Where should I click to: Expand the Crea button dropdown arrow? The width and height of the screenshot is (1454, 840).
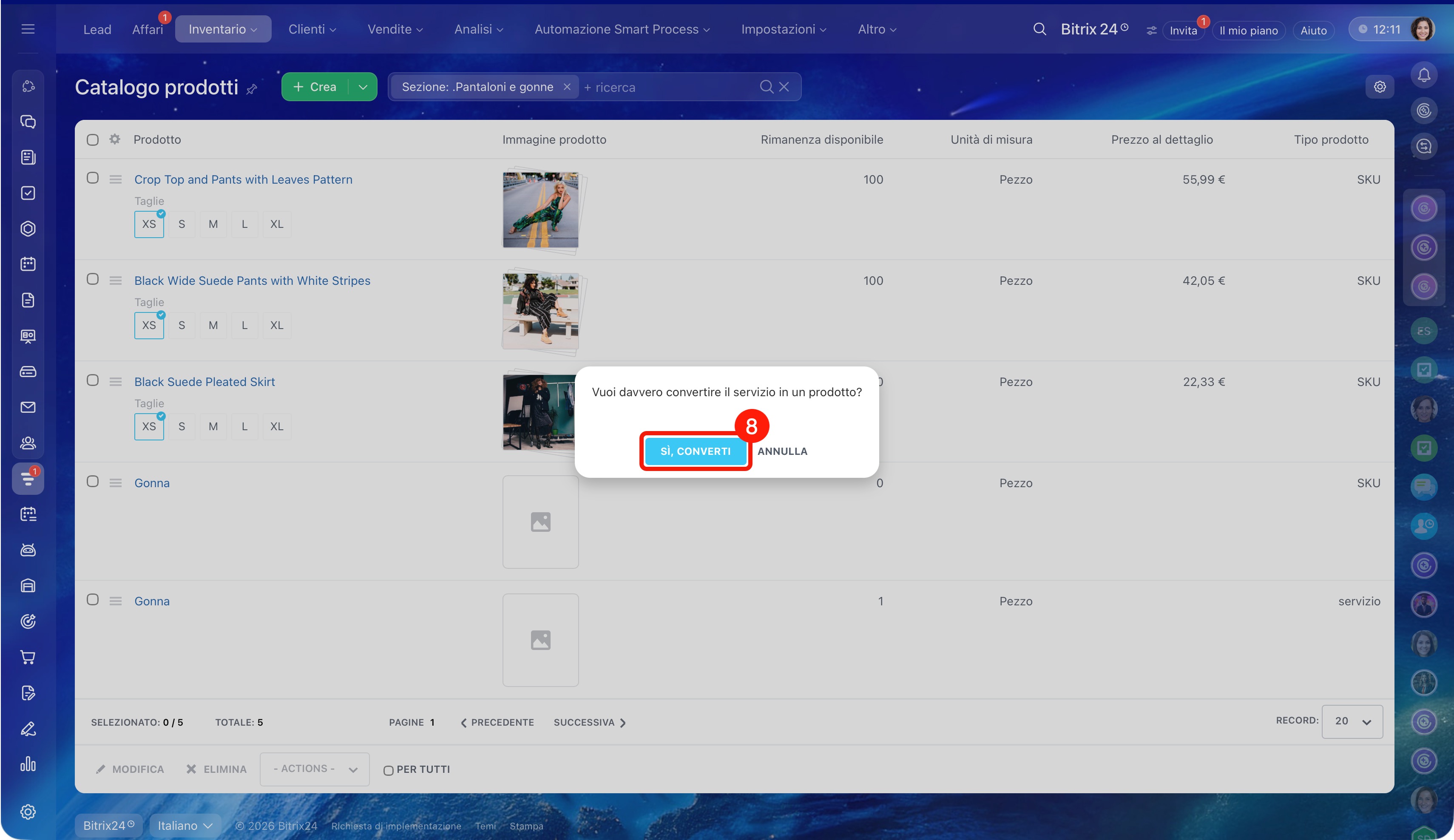pyautogui.click(x=363, y=87)
